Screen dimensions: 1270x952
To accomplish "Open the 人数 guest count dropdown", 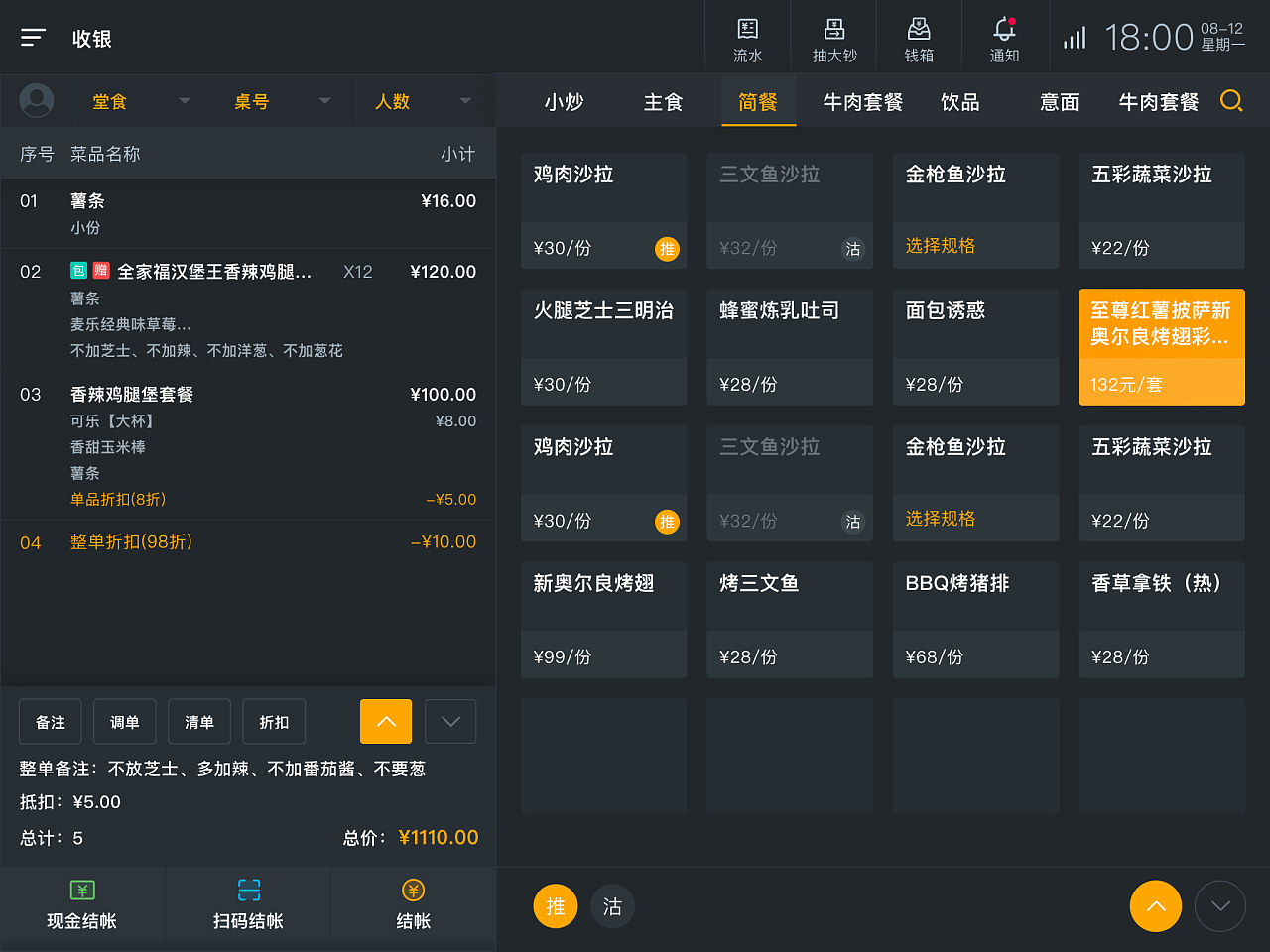I will pos(427,101).
